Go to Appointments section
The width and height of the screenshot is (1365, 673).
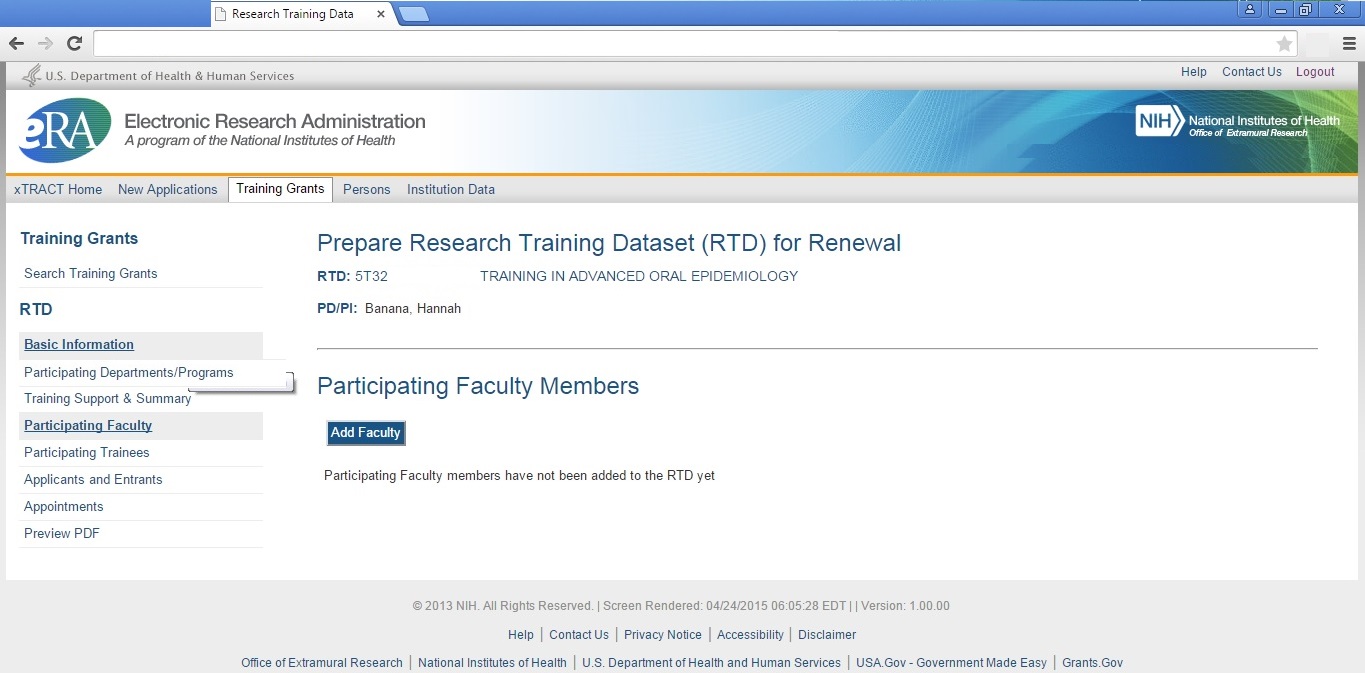pyautogui.click(x=64, y=506)
